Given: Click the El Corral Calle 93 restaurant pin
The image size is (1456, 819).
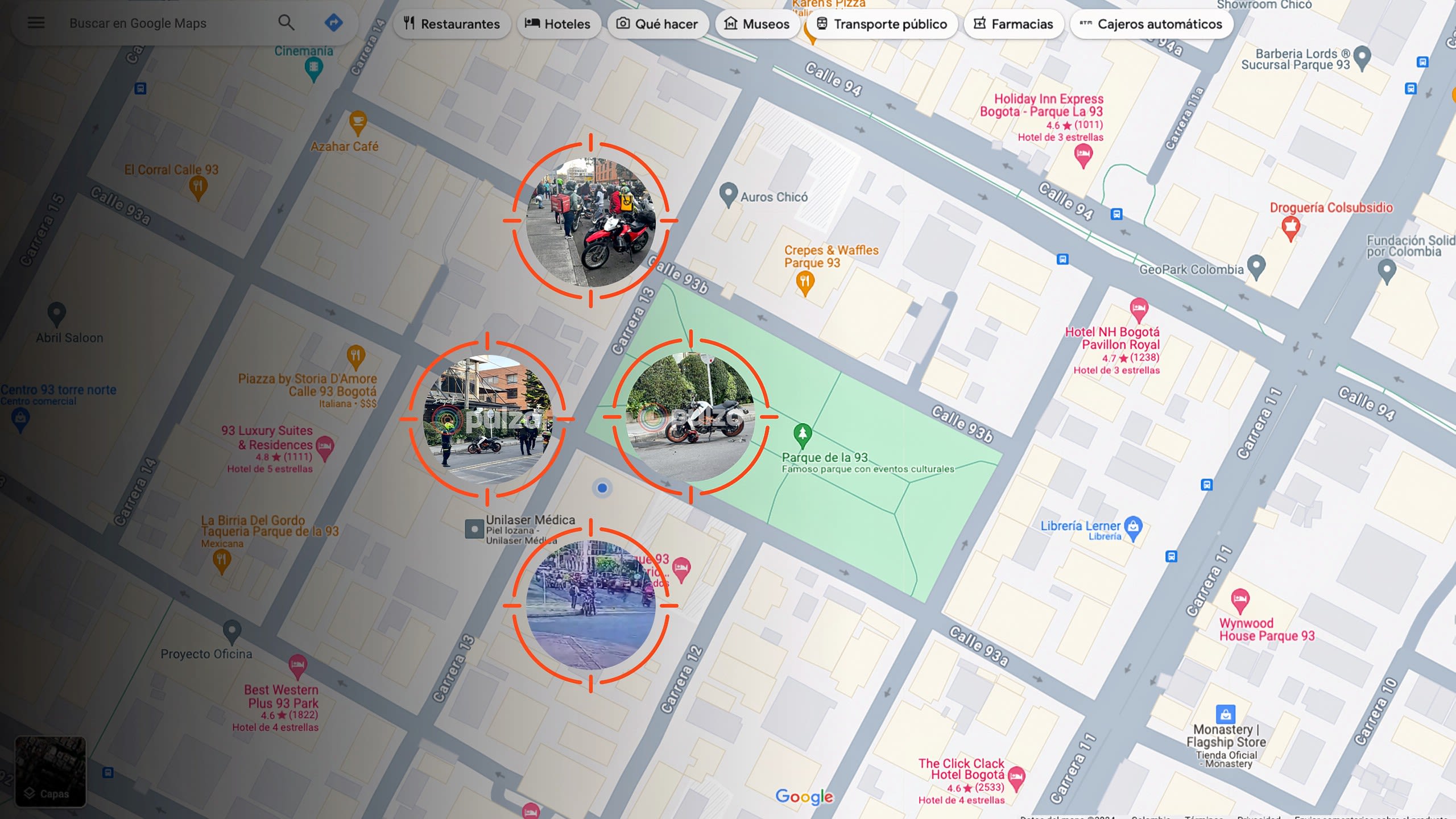Looking at the screenshot, I should pyautogui.click(x=198, y=188).
